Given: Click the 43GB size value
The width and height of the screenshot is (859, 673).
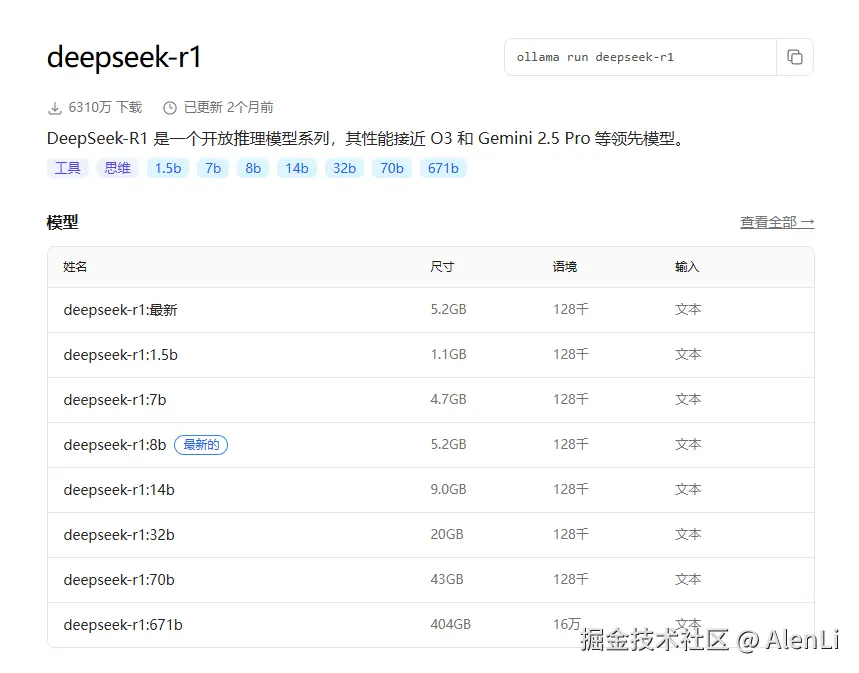Looking at the screenshot, I should pyautogui.click(x=447, y=579).
